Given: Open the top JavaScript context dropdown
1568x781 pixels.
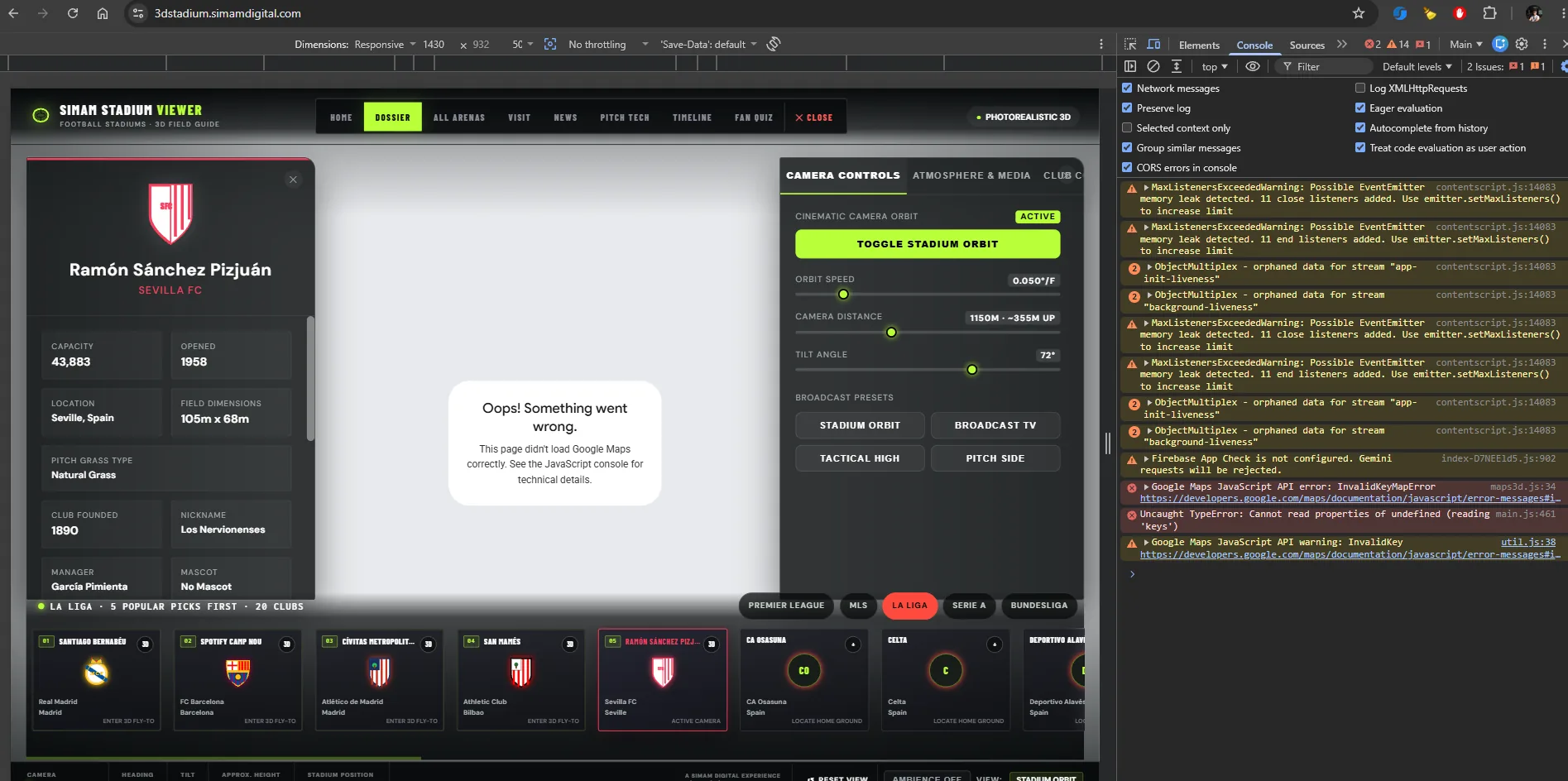Looking at the screenshot, I should (x=1215, y=67).
